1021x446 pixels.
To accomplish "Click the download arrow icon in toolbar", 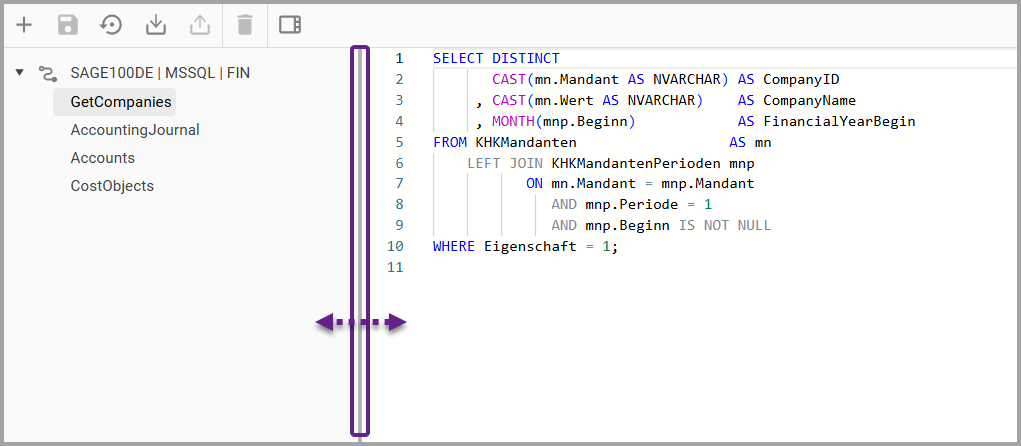I will point(156,25).
